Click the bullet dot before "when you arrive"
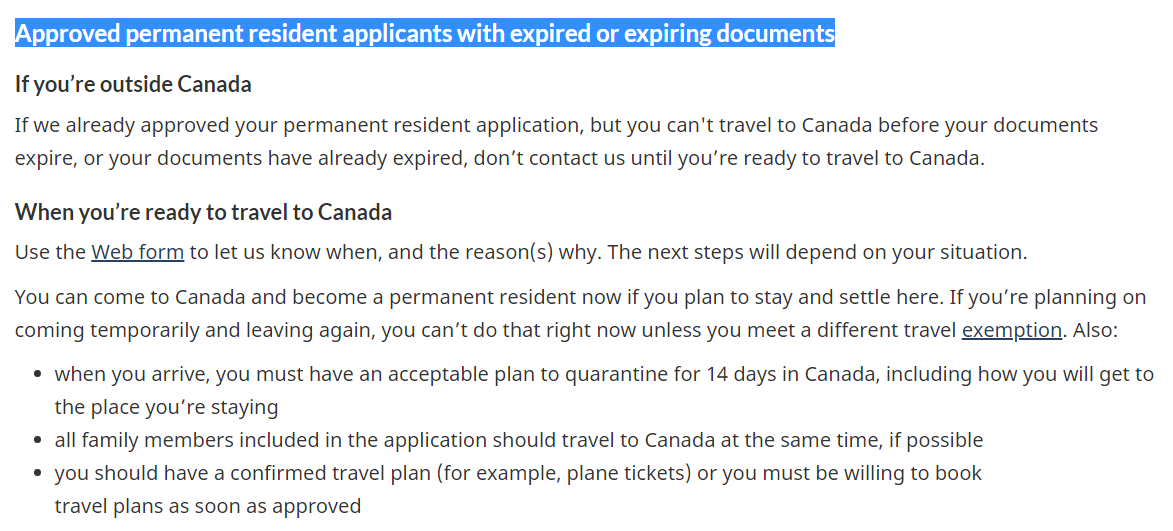The height and width of the screenshot is (531, 1173). tap(37, 375)
